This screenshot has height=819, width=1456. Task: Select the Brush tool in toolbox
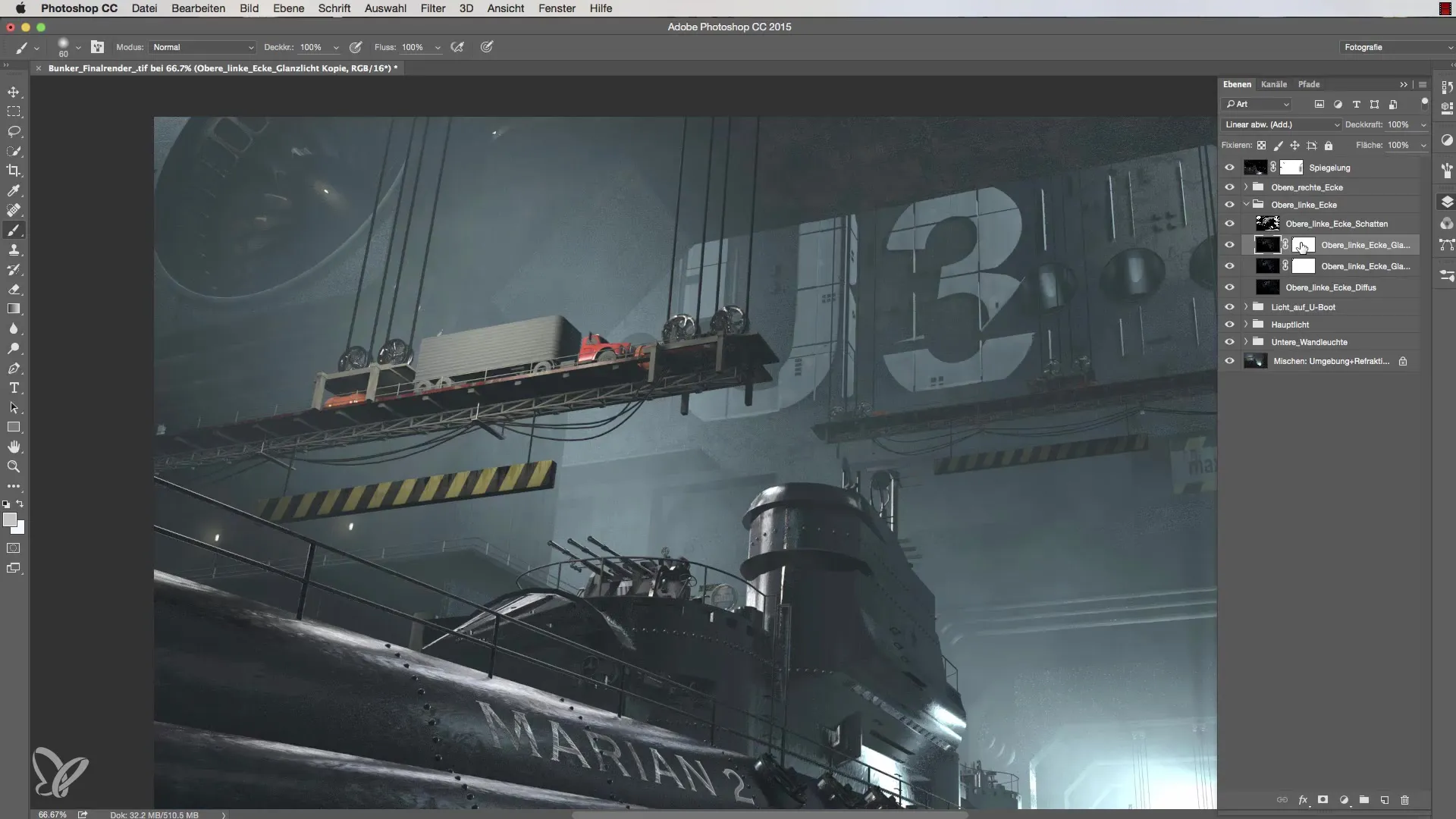(14, 230)
